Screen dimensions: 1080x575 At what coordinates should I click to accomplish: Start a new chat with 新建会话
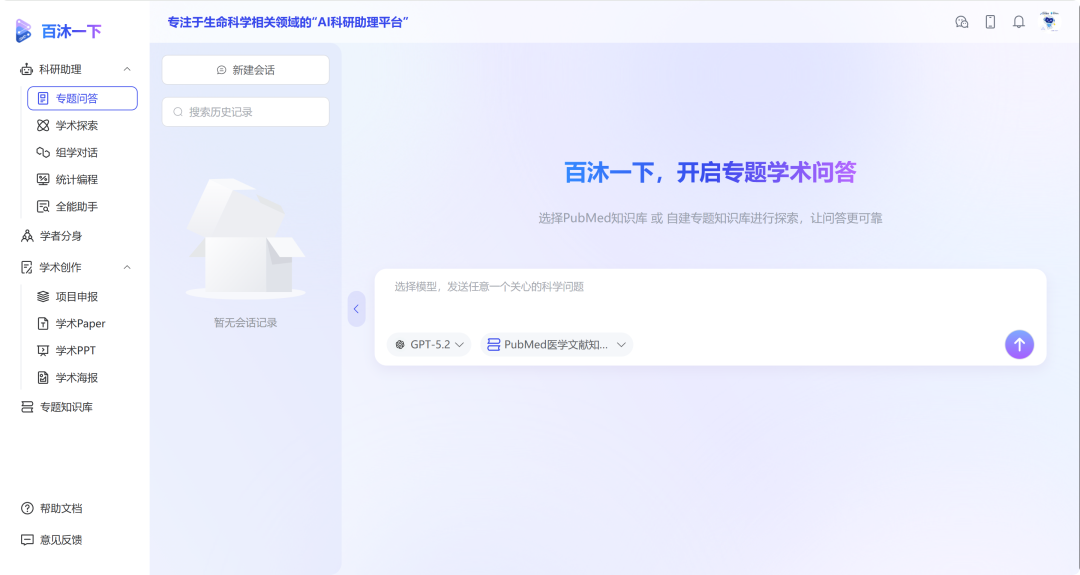coord(246,70)
